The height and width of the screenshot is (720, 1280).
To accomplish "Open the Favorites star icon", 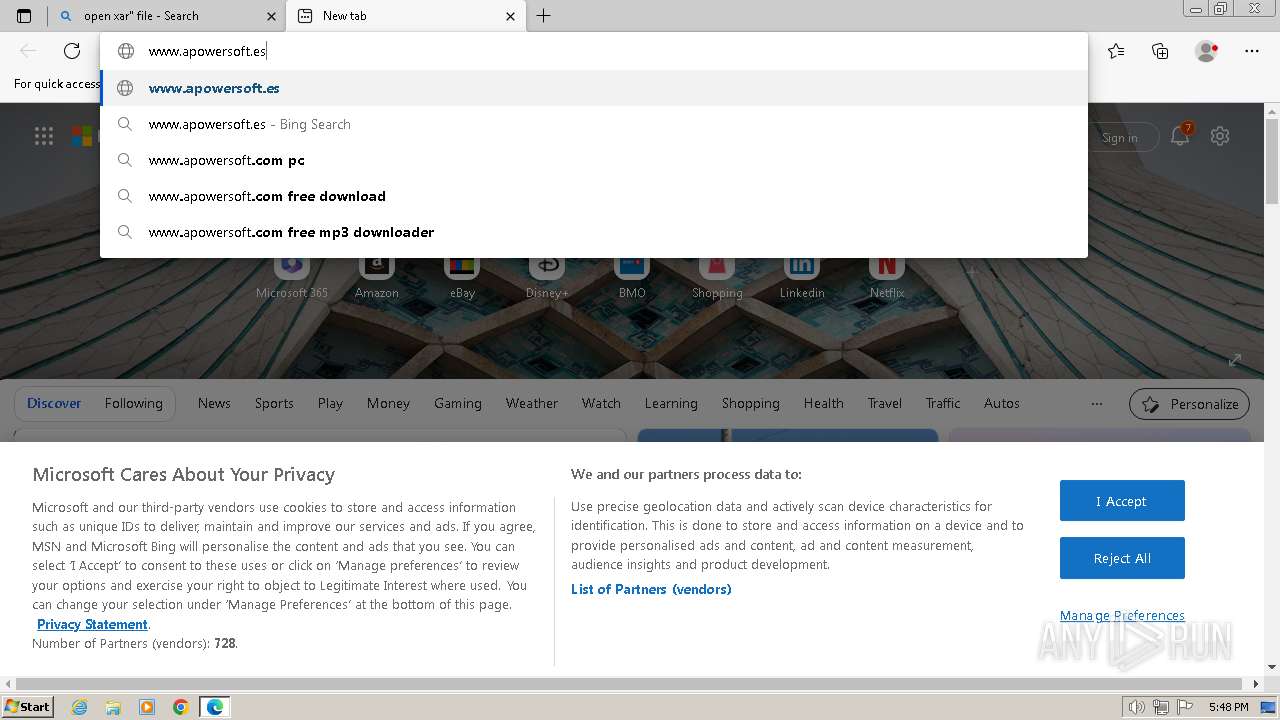I will (1116, 51).
